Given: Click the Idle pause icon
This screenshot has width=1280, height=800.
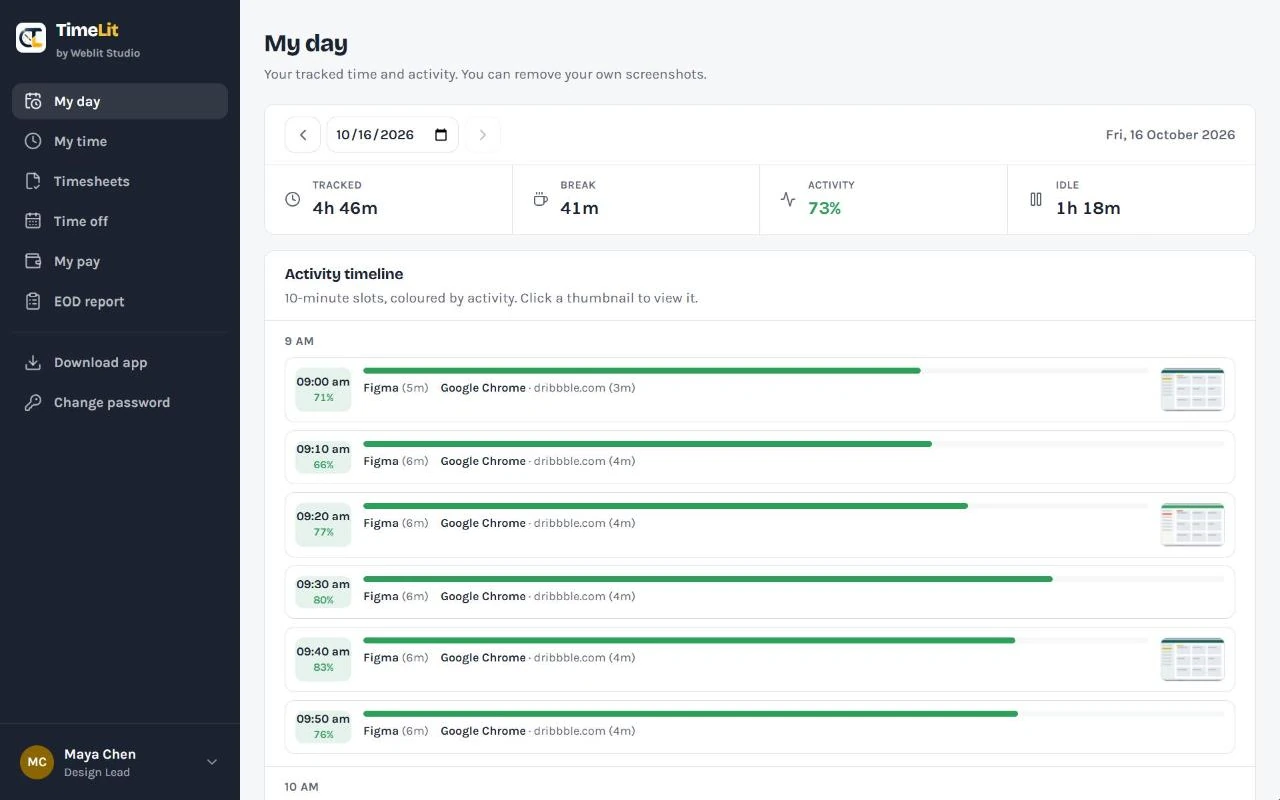Looking at the screenshot, I should click(1036, 199).
